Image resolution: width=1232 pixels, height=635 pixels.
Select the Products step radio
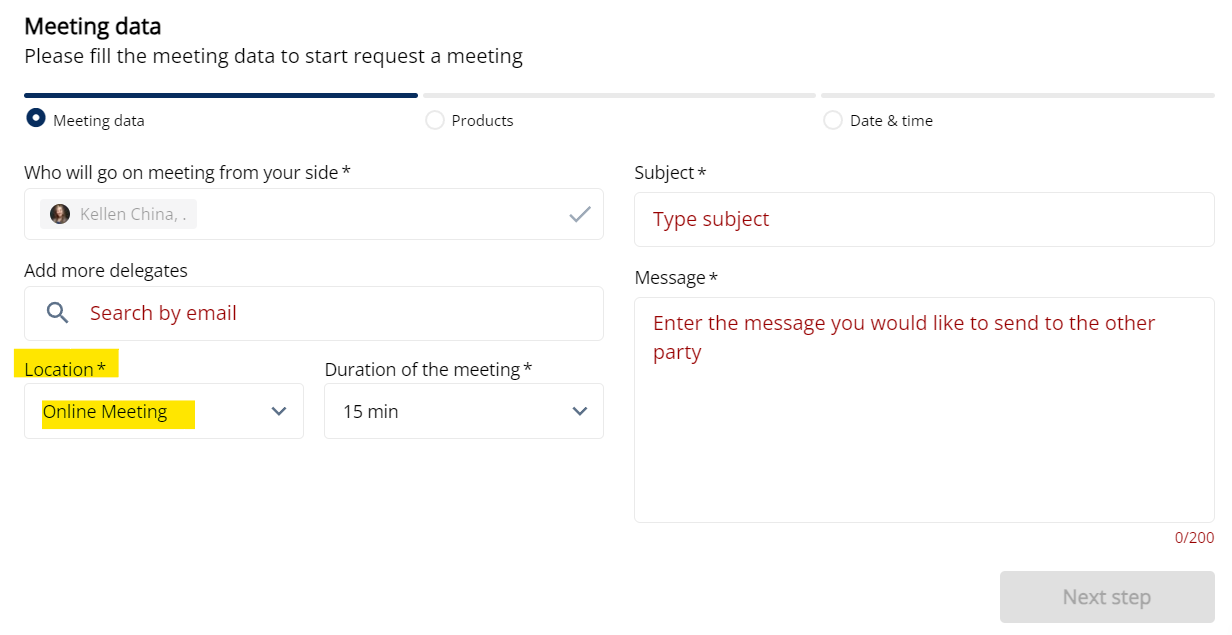(434, 120)
